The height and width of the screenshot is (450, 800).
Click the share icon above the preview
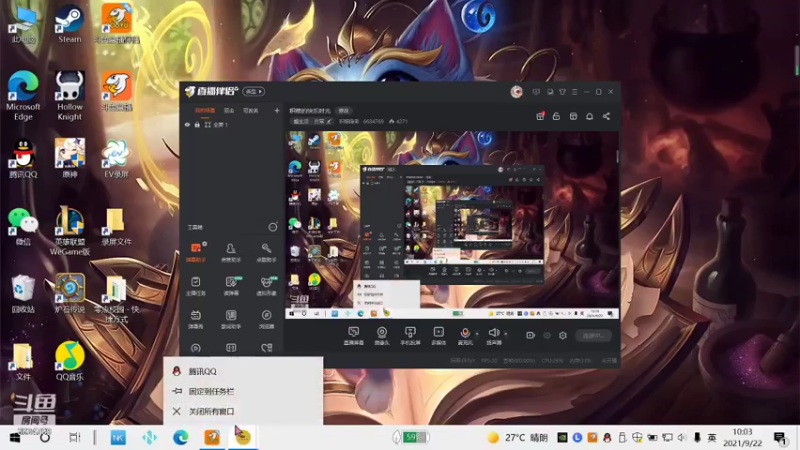[606, 116]
